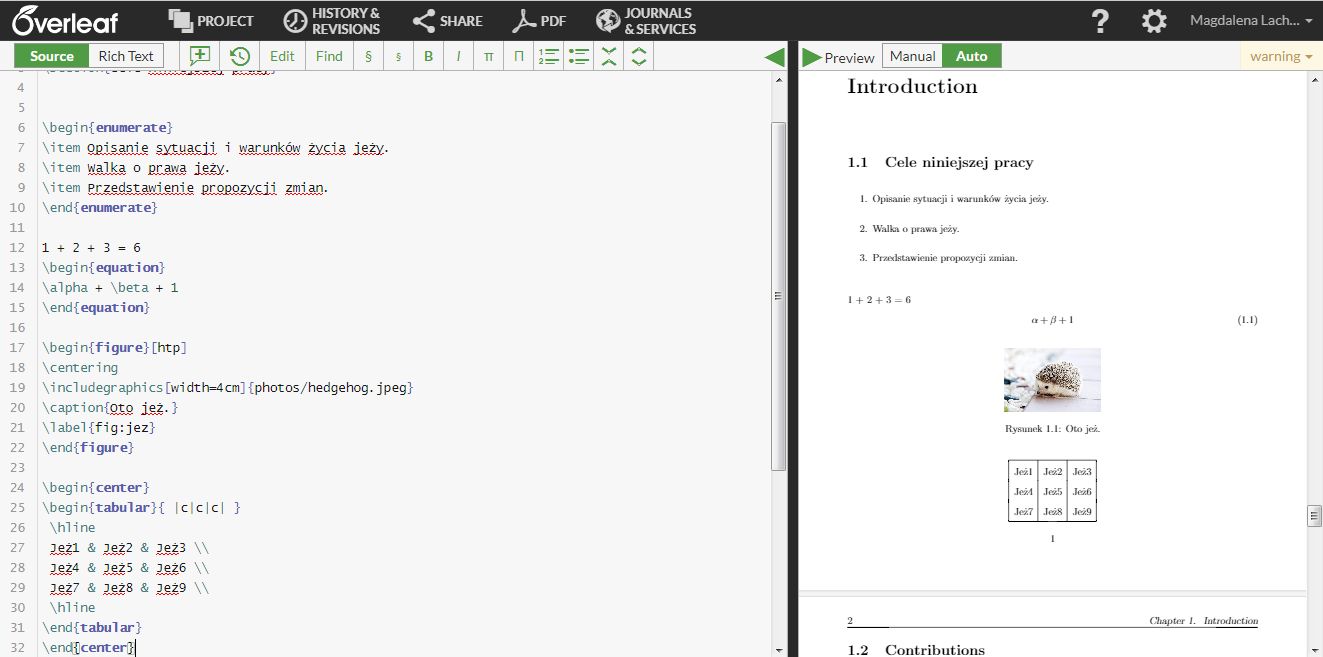Click the preview vertical scrollbar thumb
This screenshot has height=657, width=1323.
1314,515
